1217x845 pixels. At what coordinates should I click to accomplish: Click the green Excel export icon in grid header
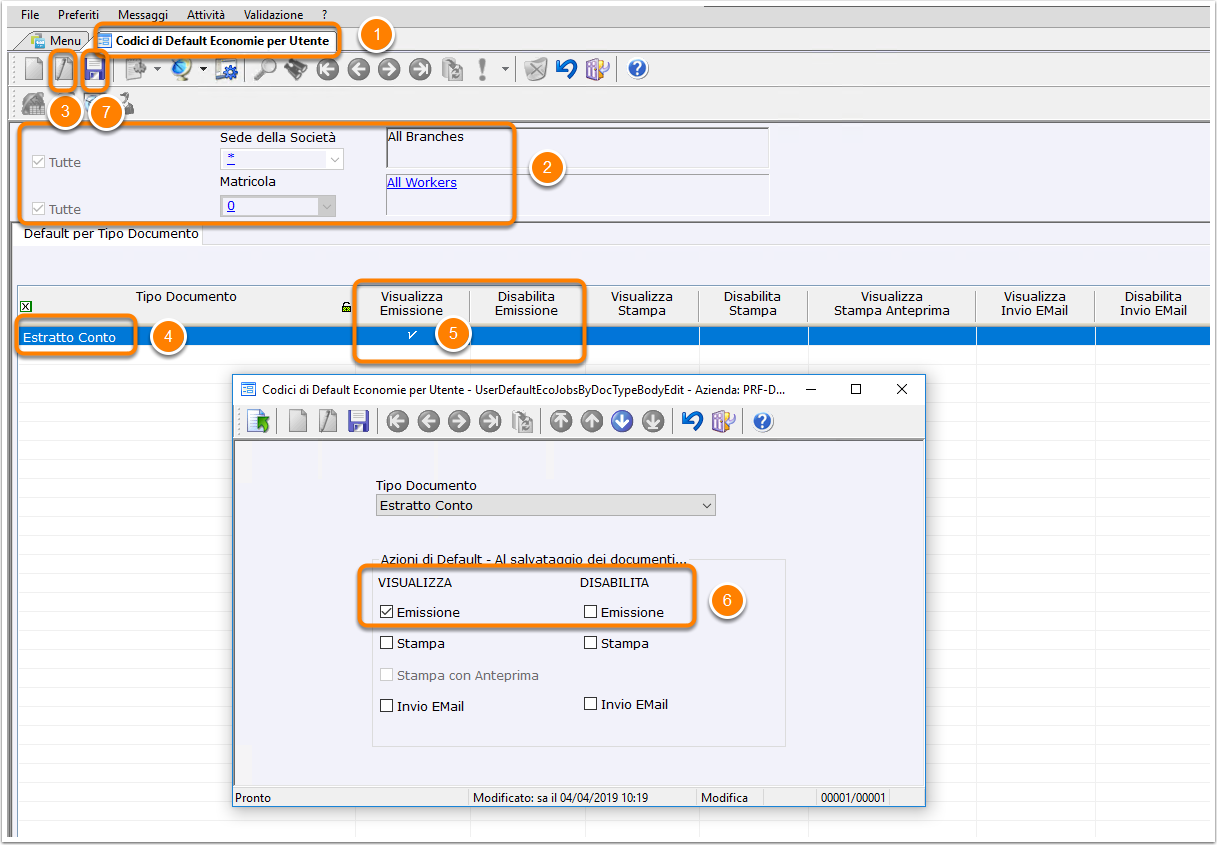point(26,308)
